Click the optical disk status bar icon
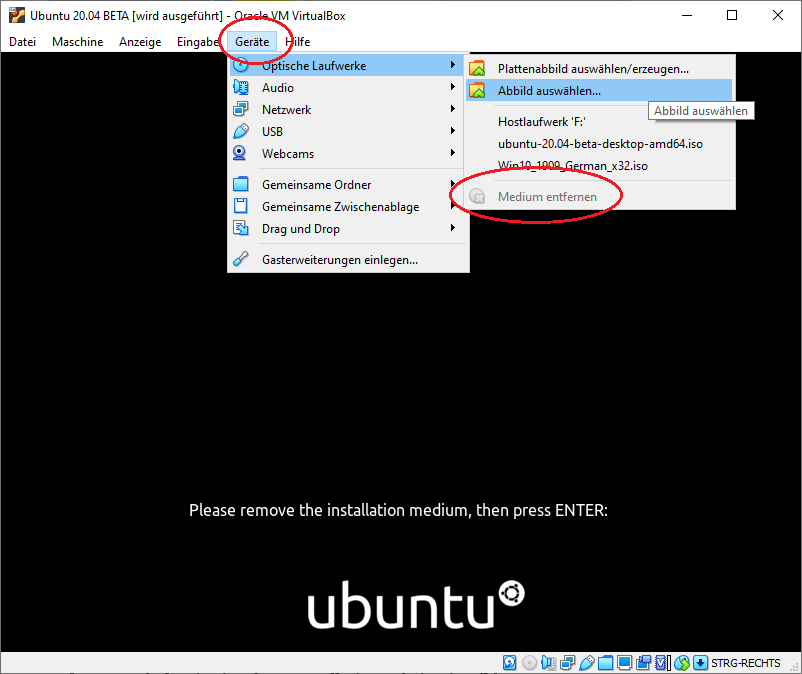Image resolution: width=802 pixels, height=674 pixels. click(x=529, y=663)
